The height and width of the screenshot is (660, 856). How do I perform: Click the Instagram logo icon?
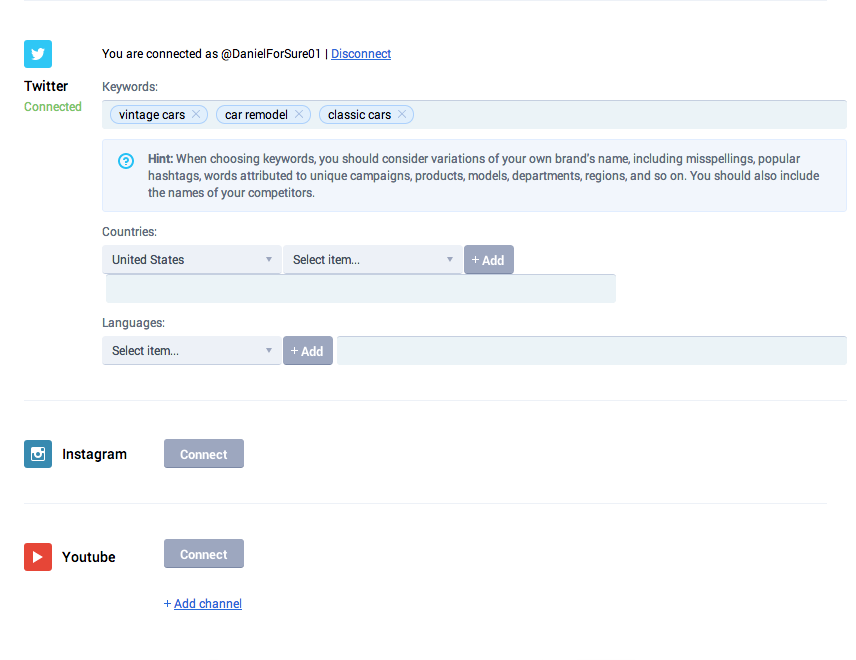[x=37, y=453]
